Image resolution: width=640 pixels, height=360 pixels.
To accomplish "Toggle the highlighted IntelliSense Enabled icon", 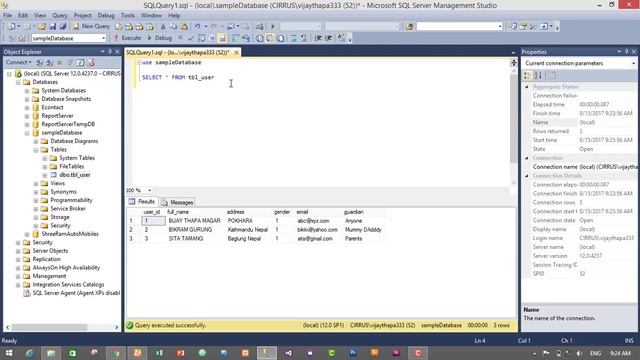I will click(222, 38).
